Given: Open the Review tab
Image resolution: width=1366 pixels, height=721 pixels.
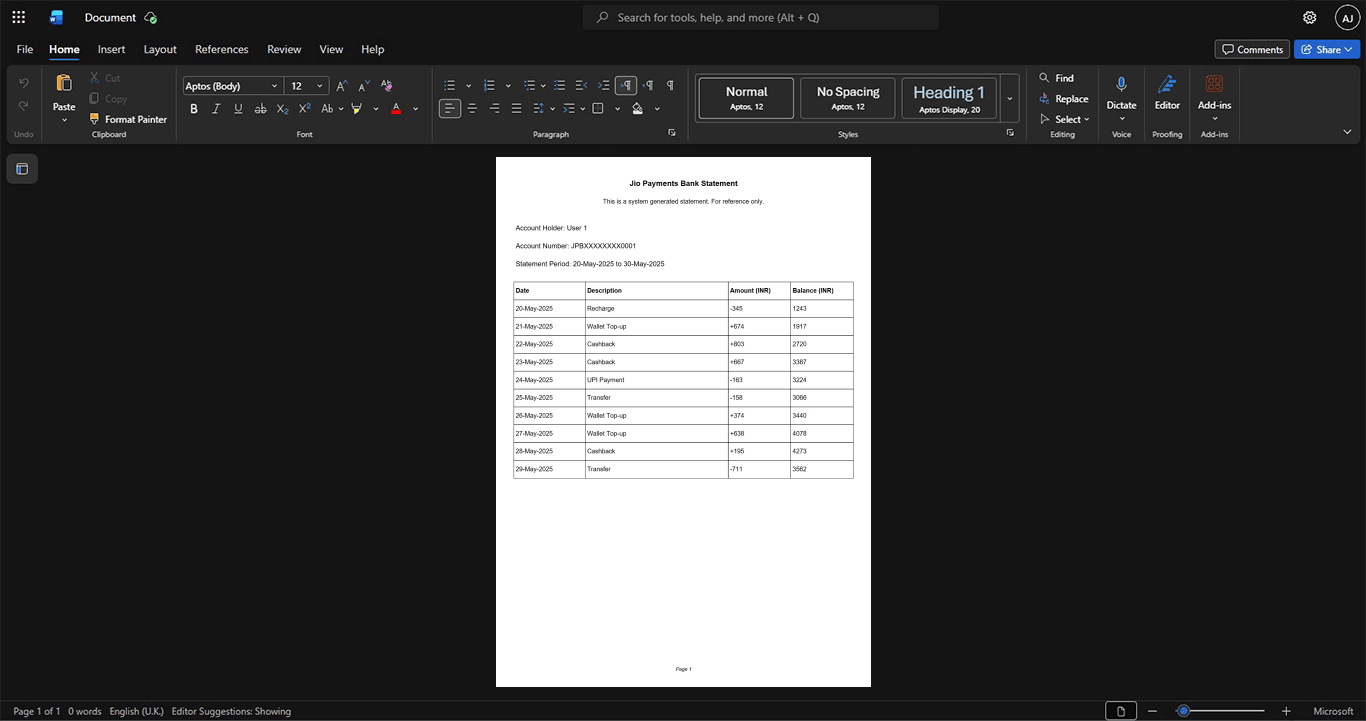Looking at the screenshot, I should [284, 49].
